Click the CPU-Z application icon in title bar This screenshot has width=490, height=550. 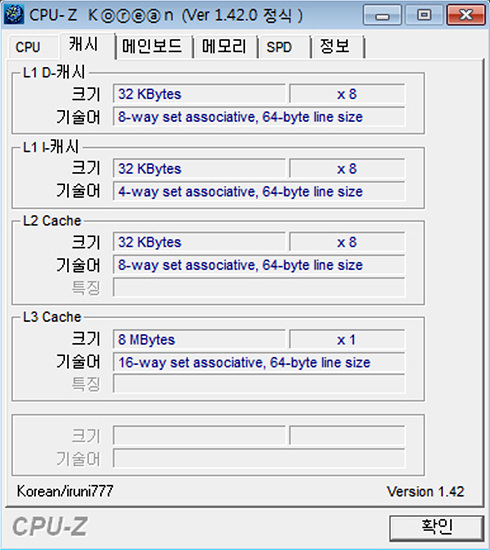(x=14, y=14)
